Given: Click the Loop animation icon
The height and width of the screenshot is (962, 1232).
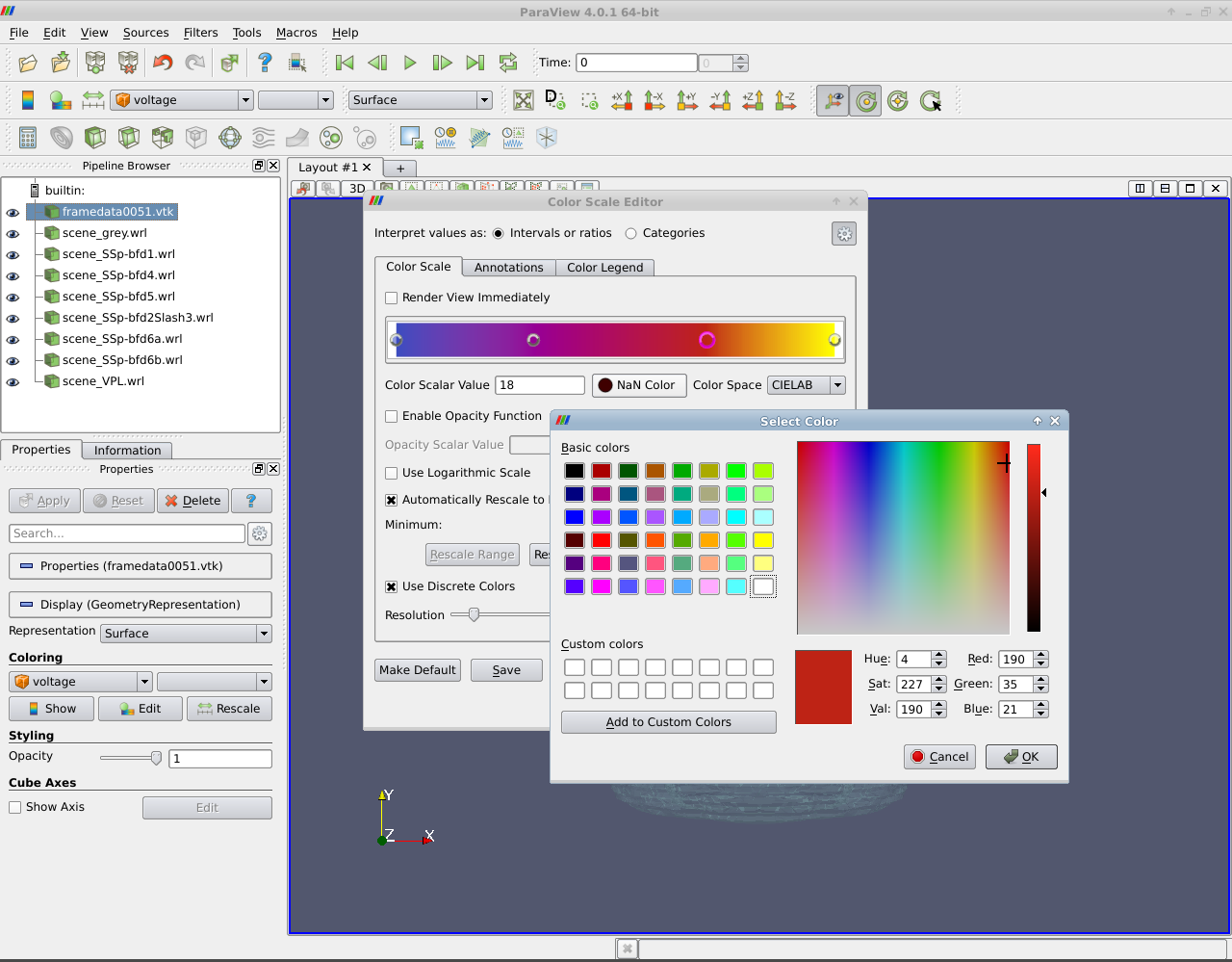Looking at the screenshot, I should 508,63.
